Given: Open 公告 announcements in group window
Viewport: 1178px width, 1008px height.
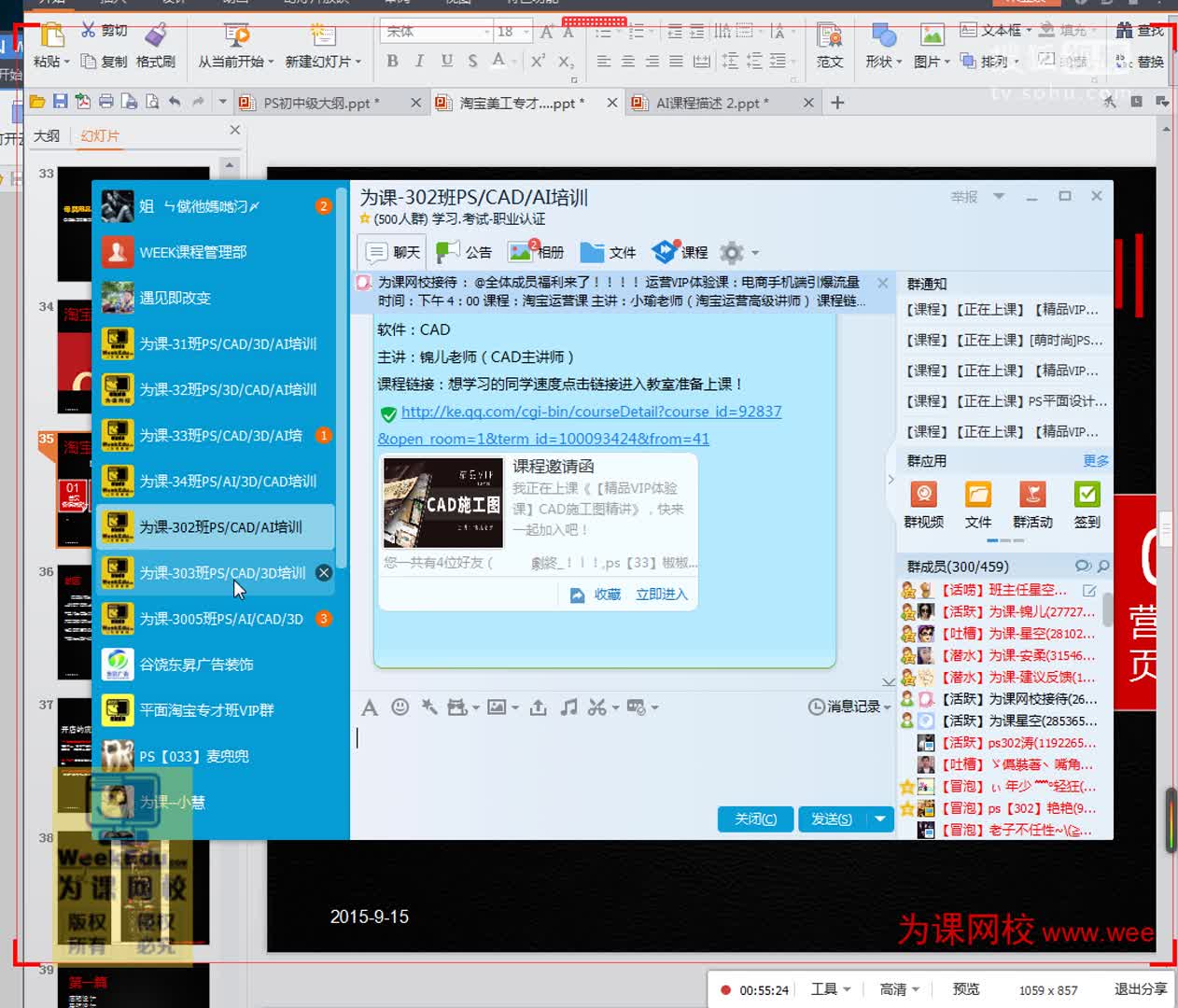Looking at the screenshot, I should pyautogui.click(x=464, y=252).
